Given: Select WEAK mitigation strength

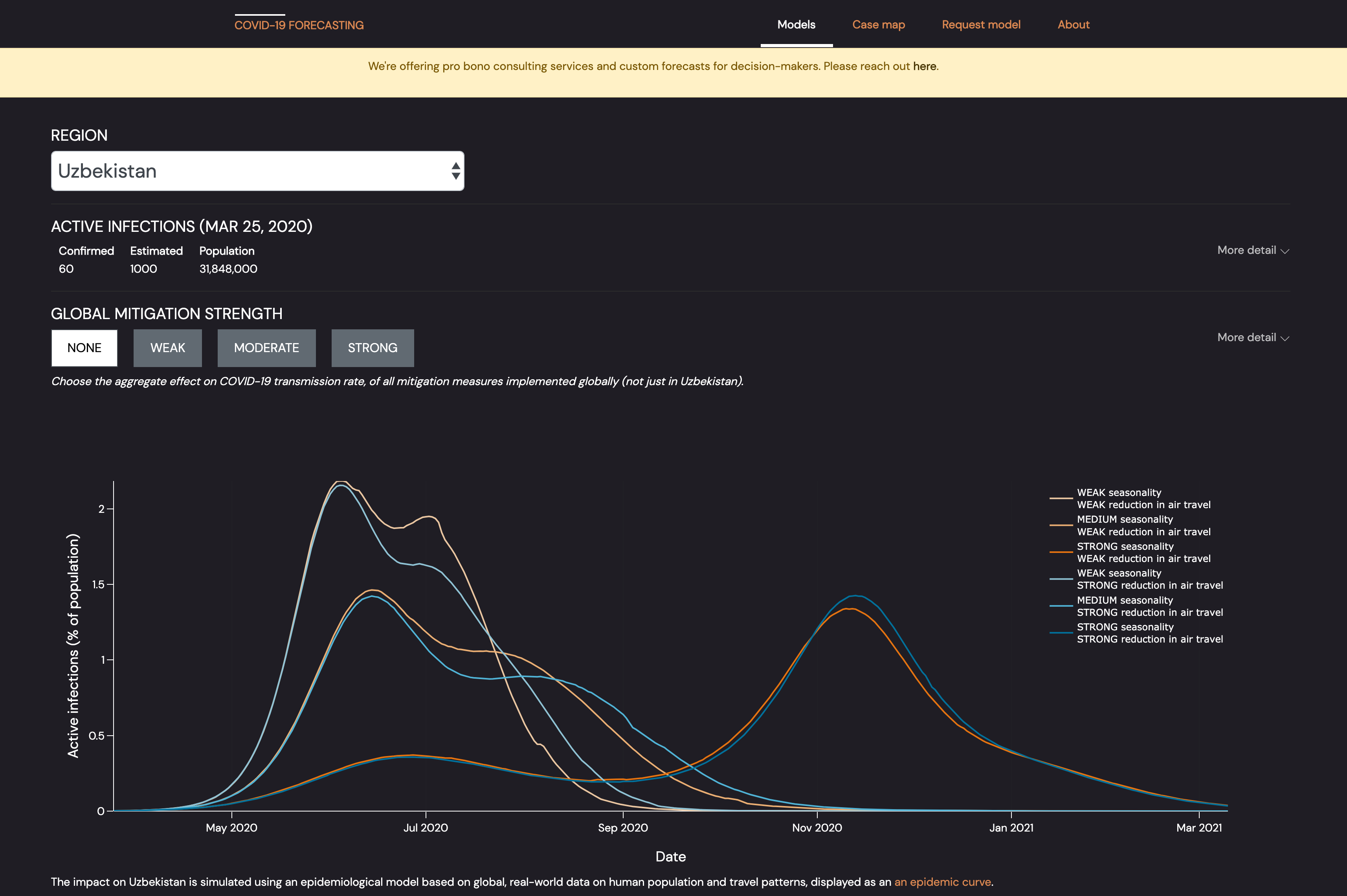Looking at the screenshot, I should pyautogui.click(x=167, y=348).
